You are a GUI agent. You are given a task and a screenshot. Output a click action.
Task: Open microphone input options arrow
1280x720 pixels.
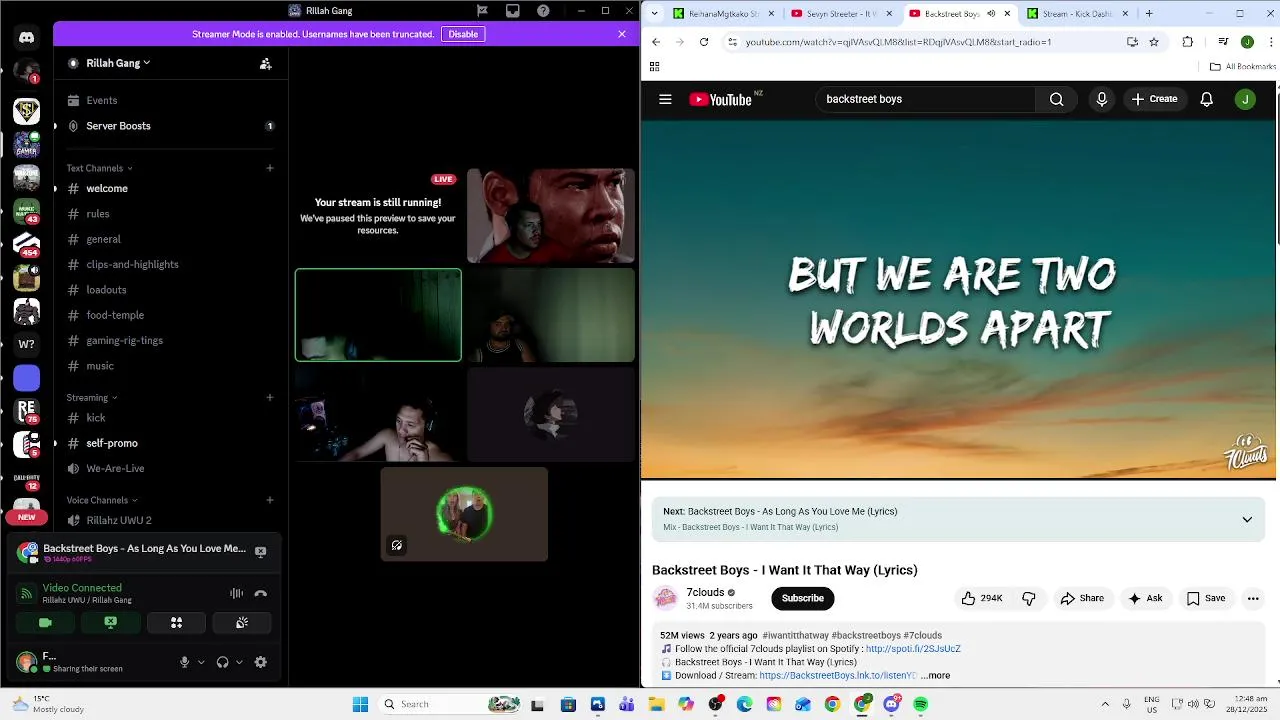[201, 662]
